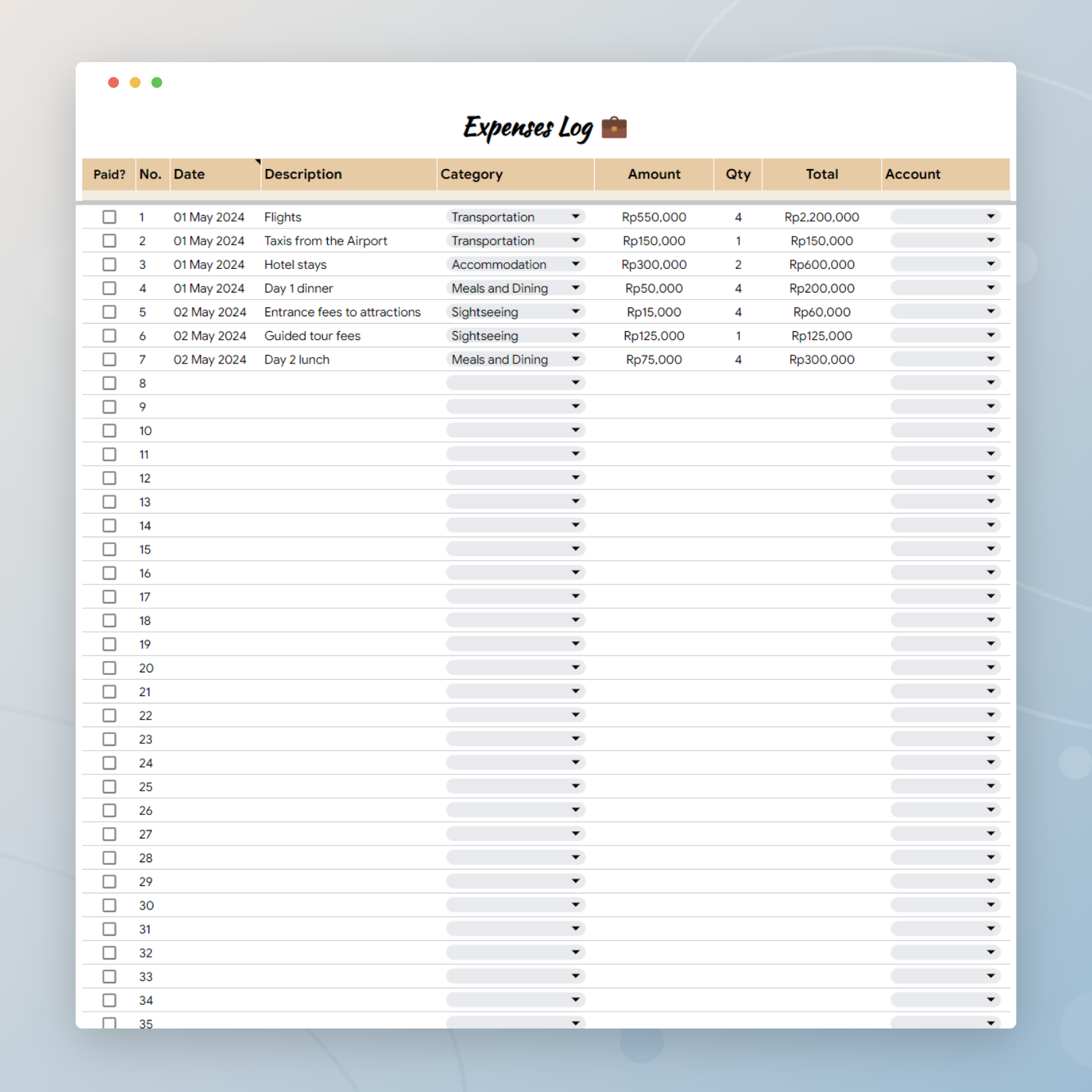
Task: Tick the Paid checkbox in row 20
Action: 109,668
